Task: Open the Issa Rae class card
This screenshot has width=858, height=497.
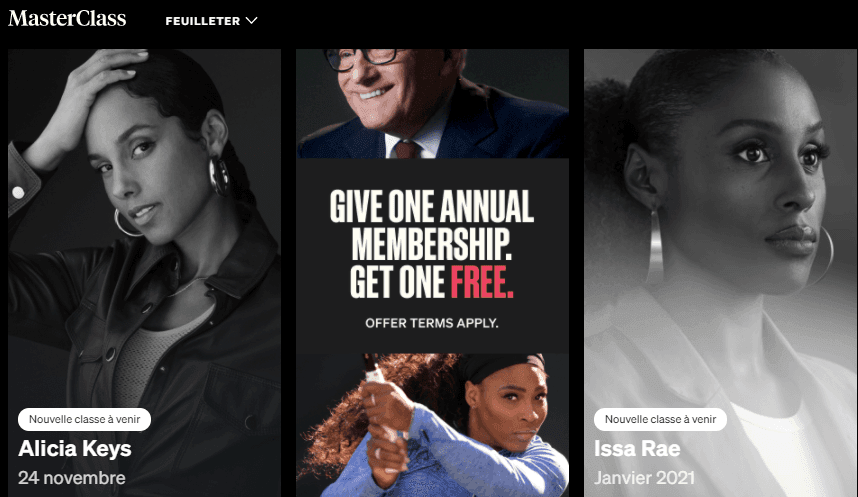Action: pyautogui.click(x=720, y=273)
